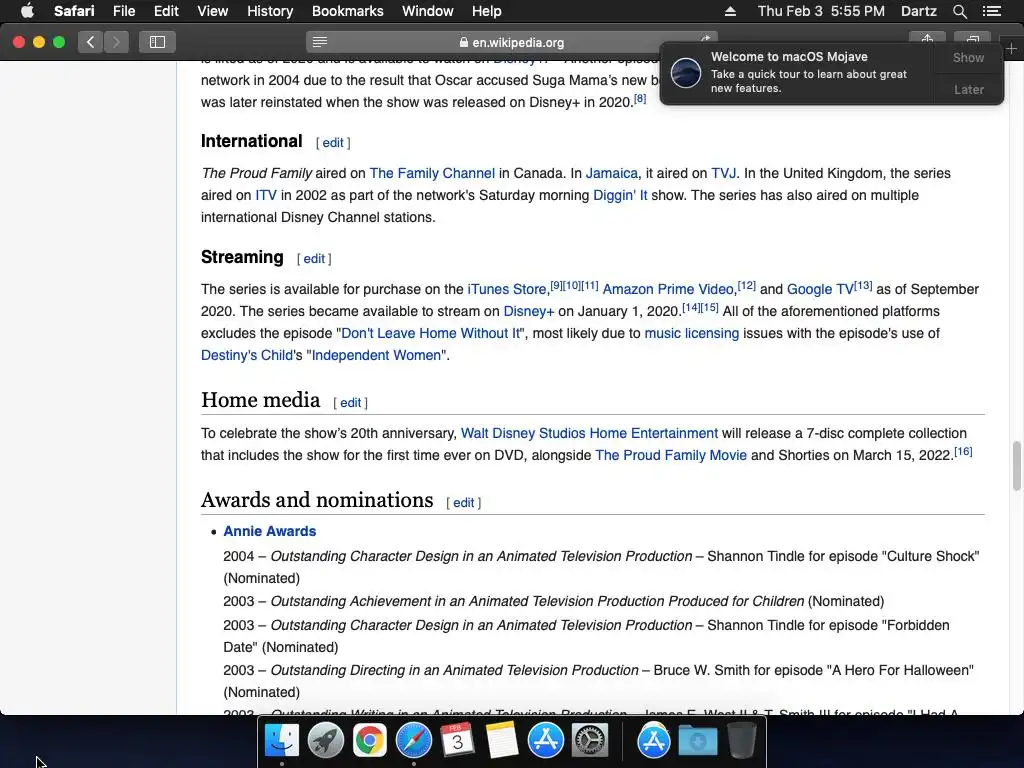Viewport: 1024px width, 768px height.
Task: Edit the Home media section
Action: [x=350, y=403]
